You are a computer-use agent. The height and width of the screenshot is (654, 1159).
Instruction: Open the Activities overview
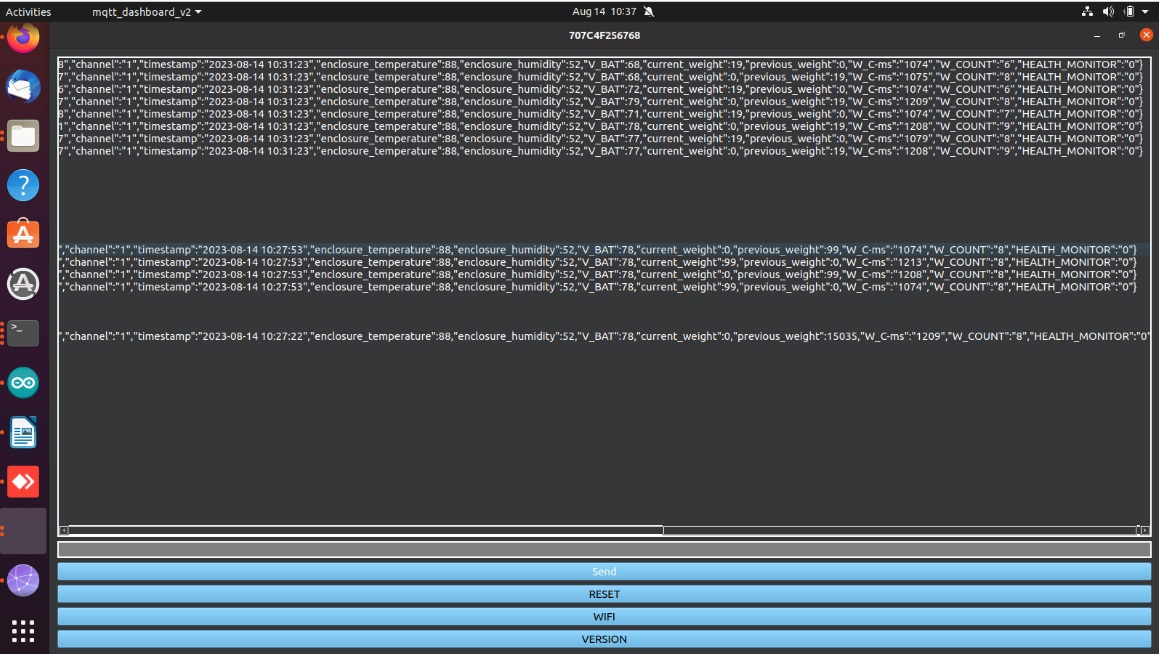tap(28, 12)
